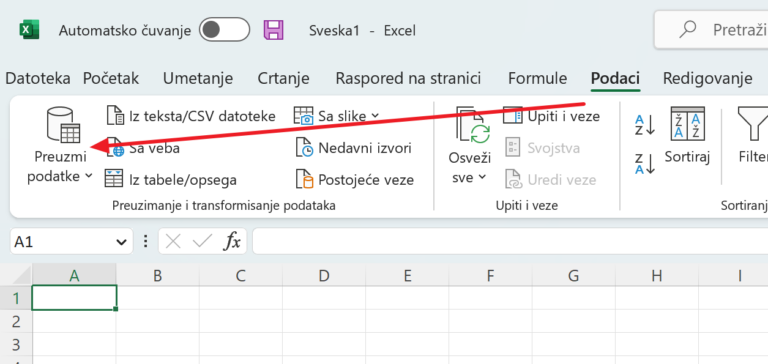The height and width of the screenshot is (364, 768).
Task: Open the Sortiraj dialog
Action: [x=687, y=136]
